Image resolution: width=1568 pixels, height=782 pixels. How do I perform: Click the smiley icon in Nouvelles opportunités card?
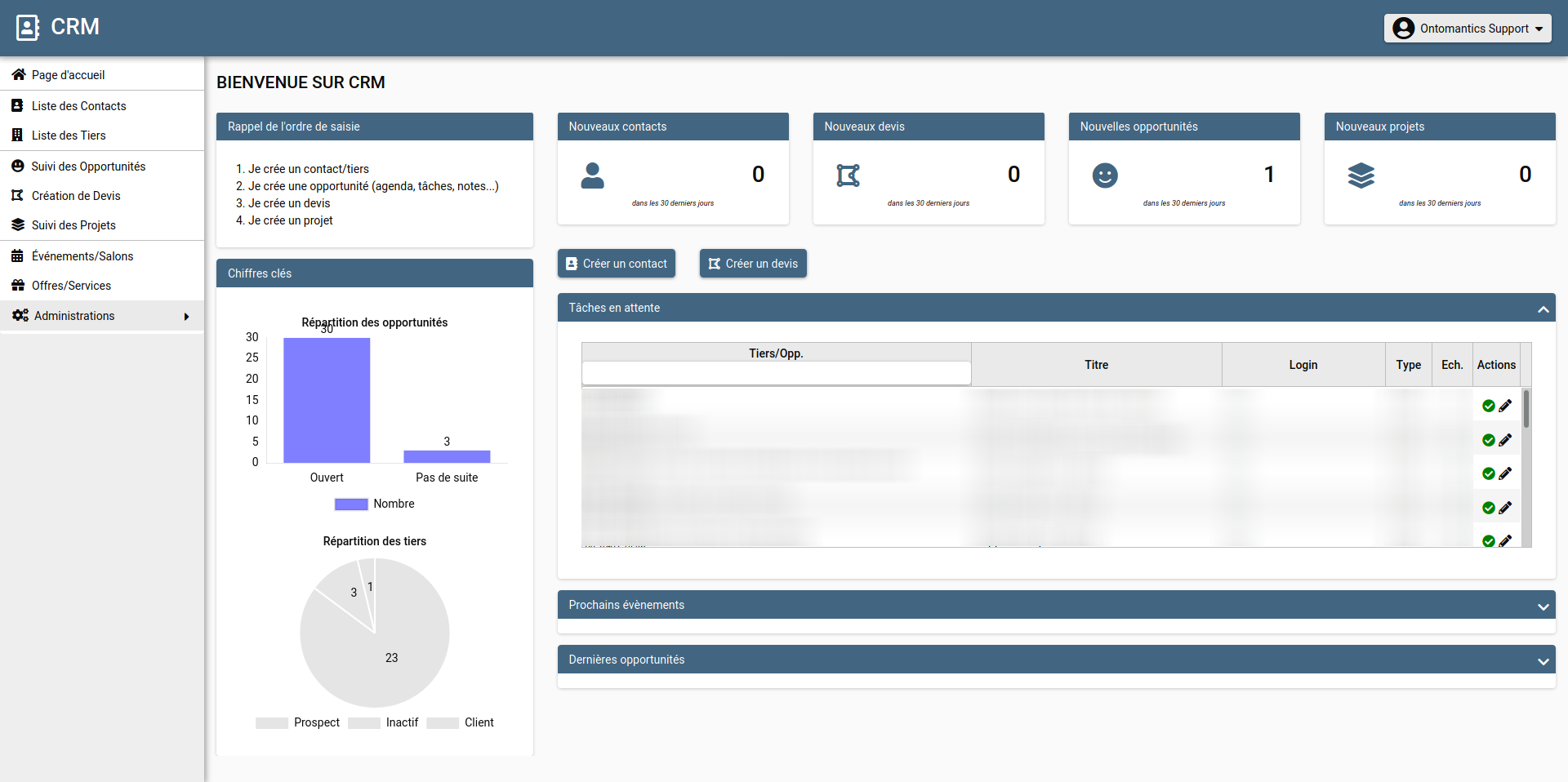(x=1105, y=176)
